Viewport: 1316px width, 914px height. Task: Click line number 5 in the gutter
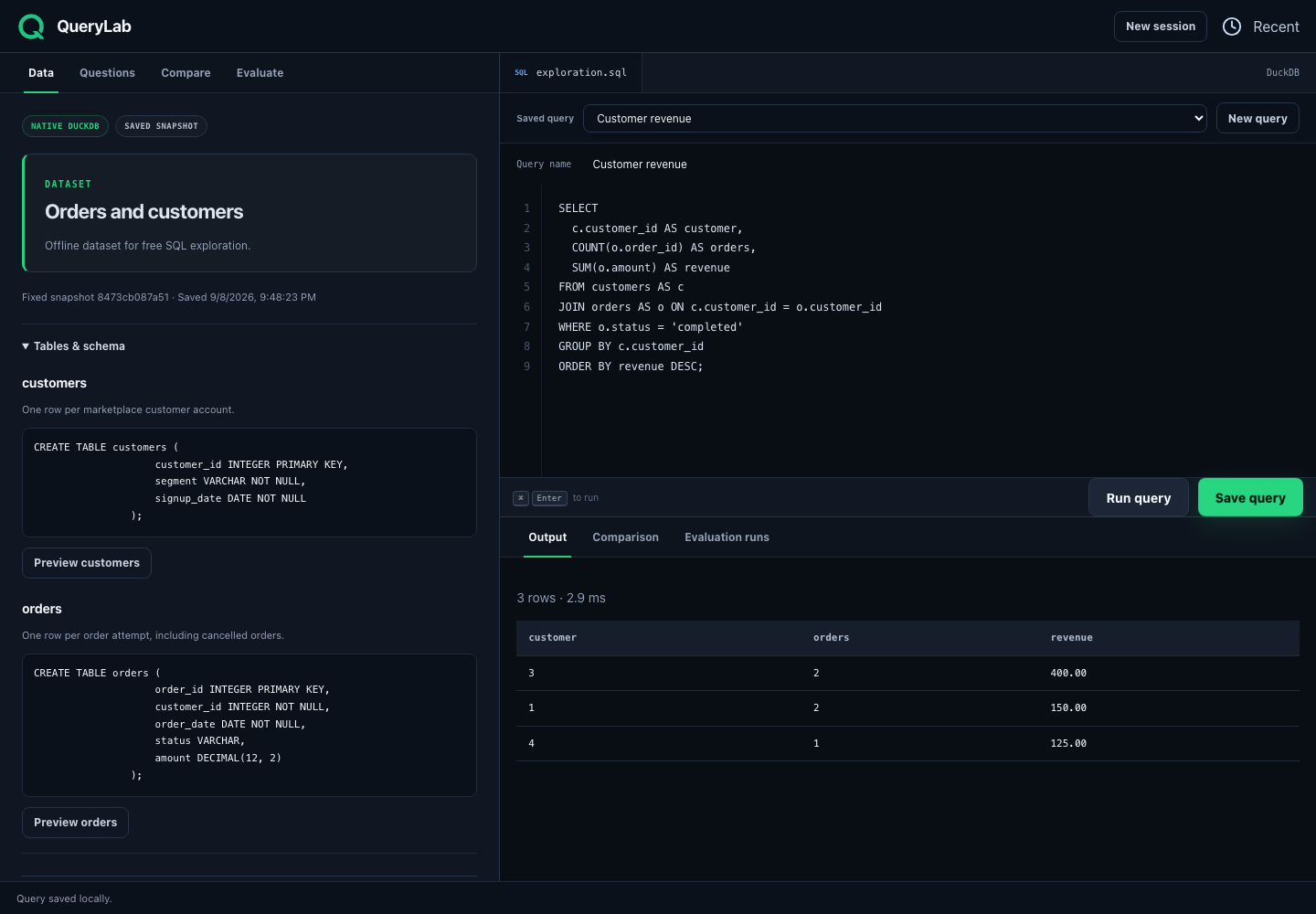tap(526, 287)
